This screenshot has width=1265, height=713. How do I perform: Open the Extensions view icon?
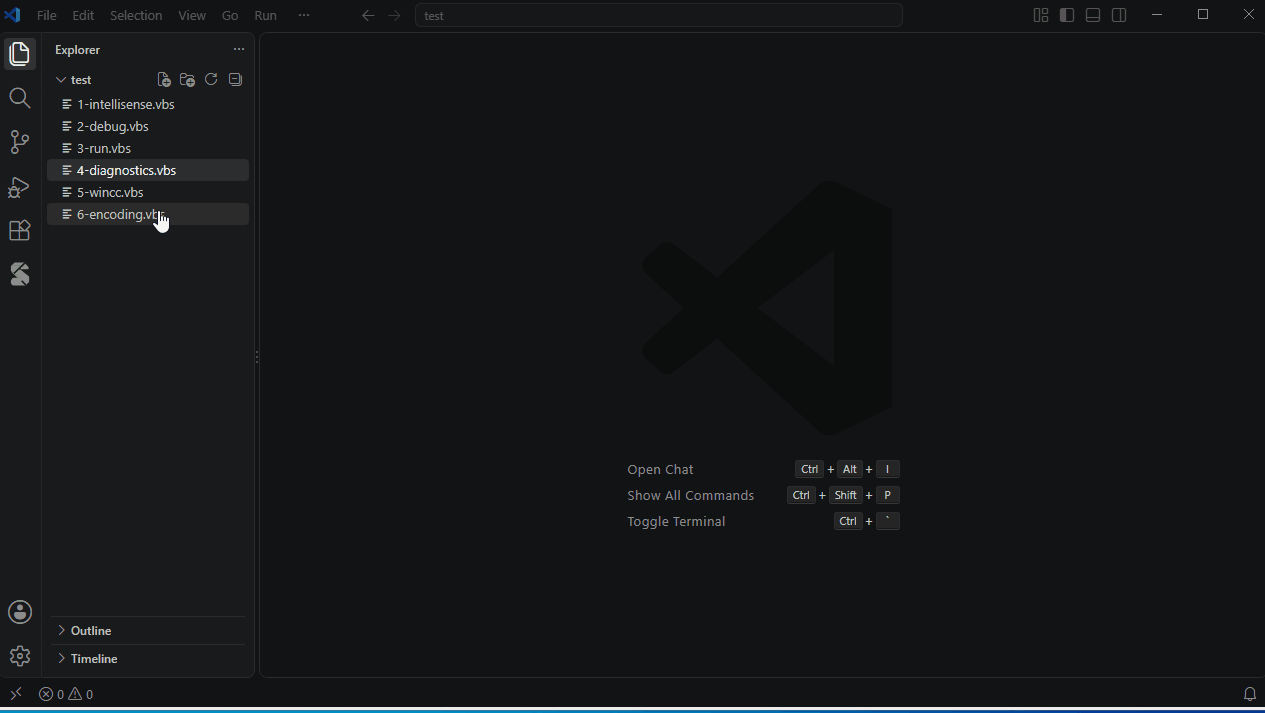pos(20,230)
